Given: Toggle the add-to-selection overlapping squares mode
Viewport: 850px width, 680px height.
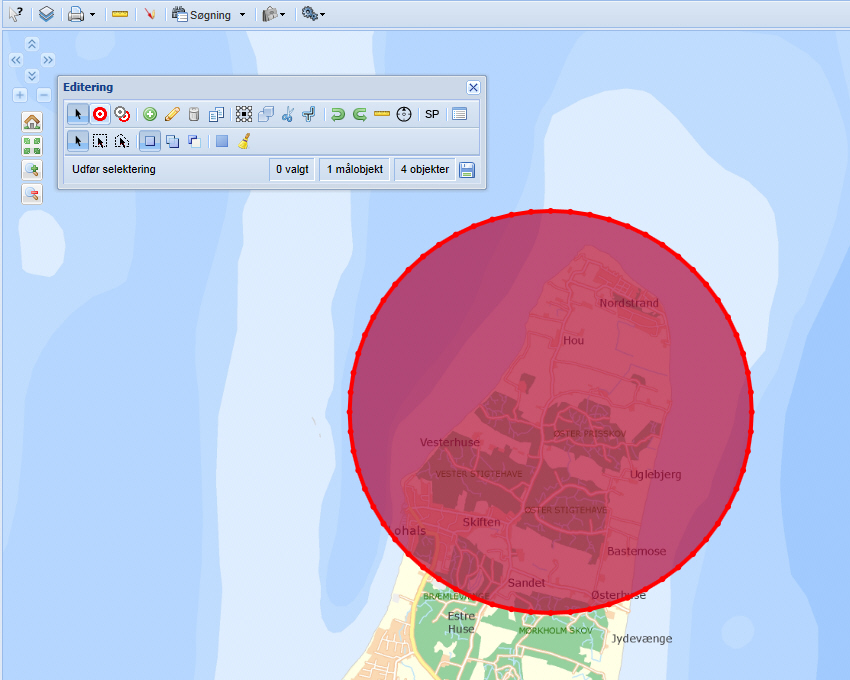Looking at the screenshot, I should click(x=172, y=142).
